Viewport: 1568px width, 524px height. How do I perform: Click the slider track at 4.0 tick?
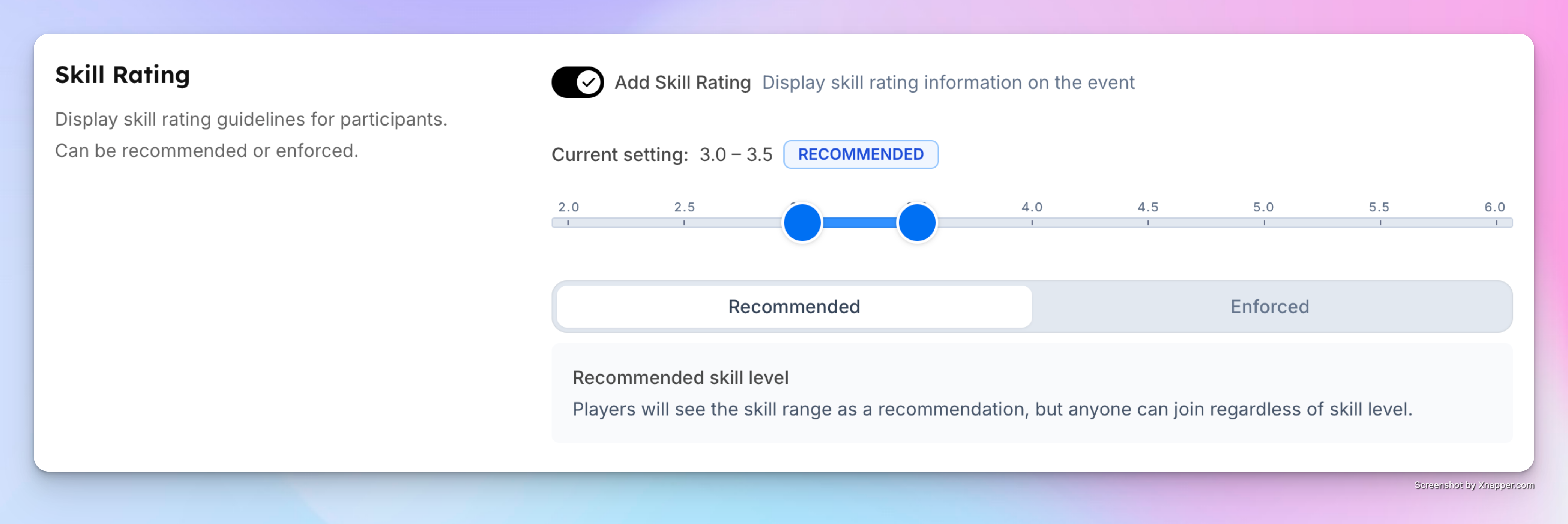1032,223
